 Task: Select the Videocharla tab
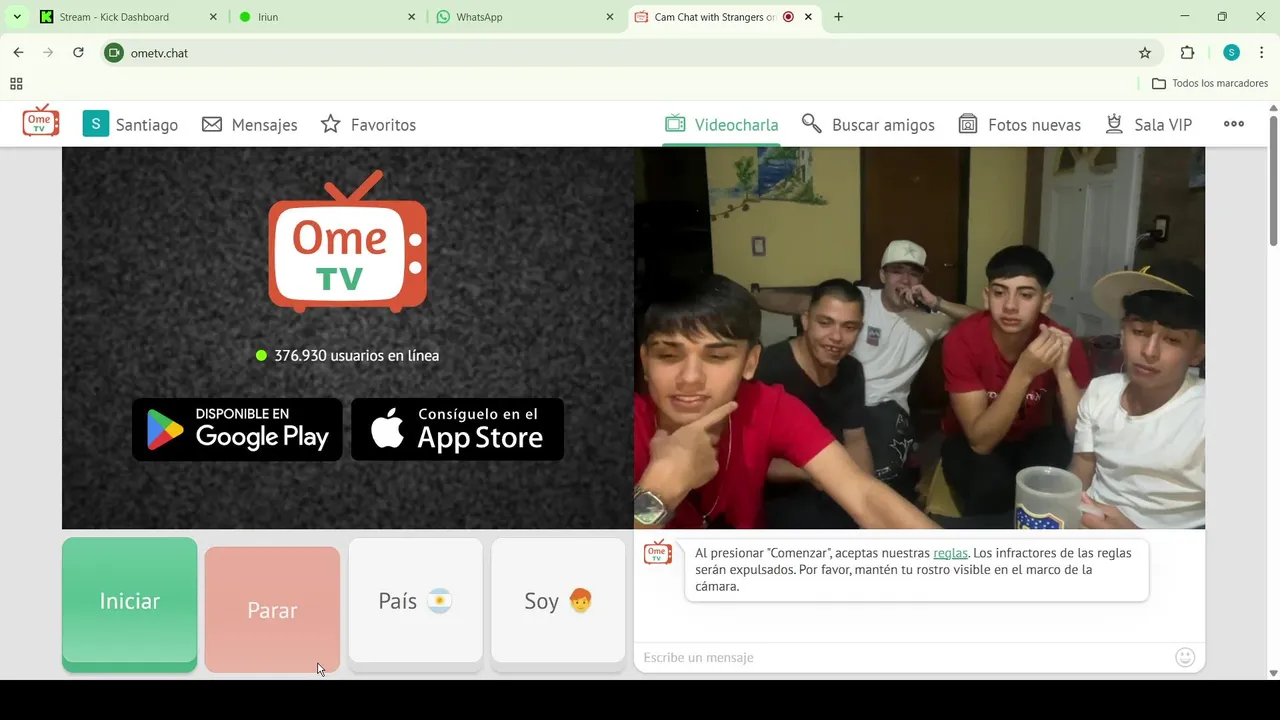(x=722, y=125)
